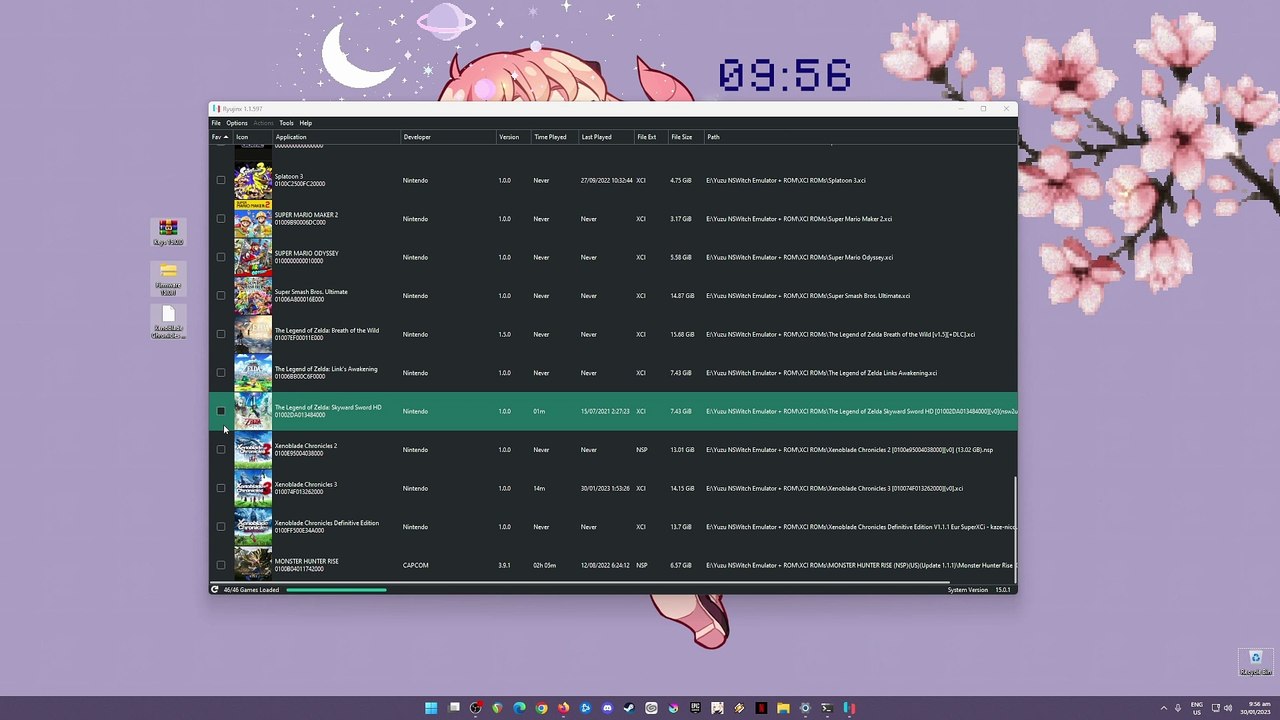Select the Splatoon 3 game cover icon
The height and width of the screenshot is (720, 1280).
tap(253, 180)
